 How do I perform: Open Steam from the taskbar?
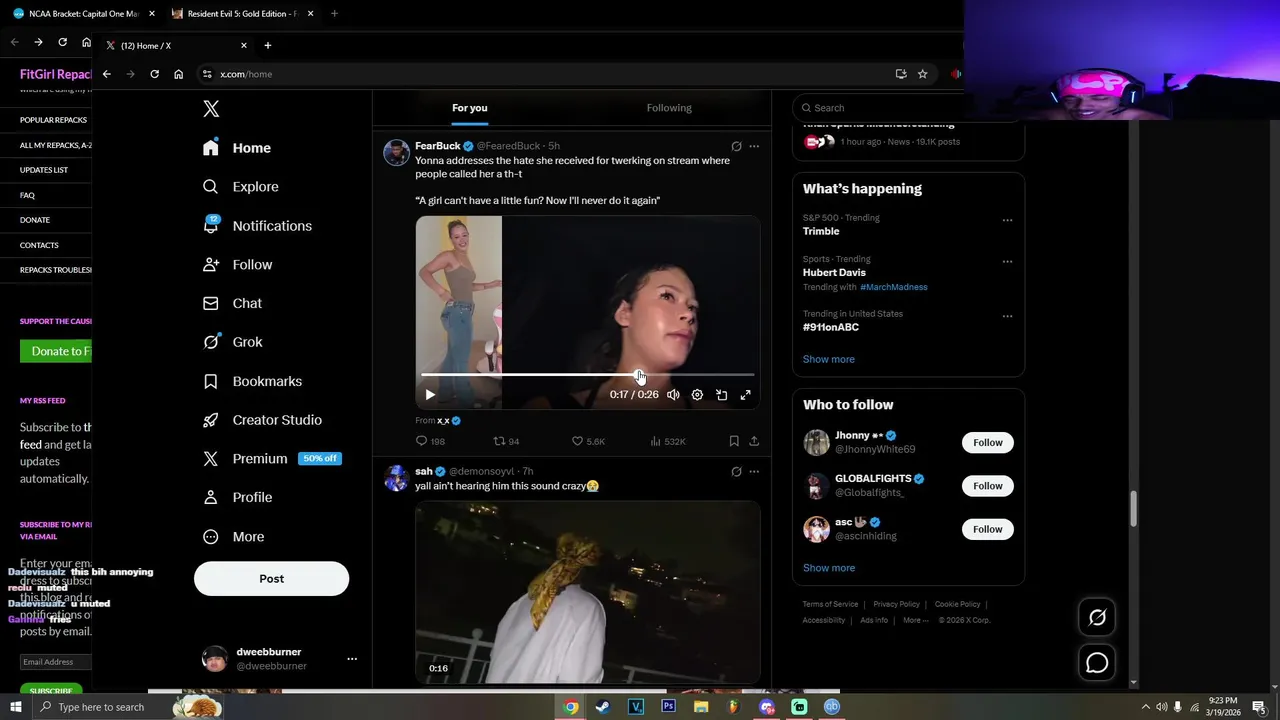(x=603, y=707)
